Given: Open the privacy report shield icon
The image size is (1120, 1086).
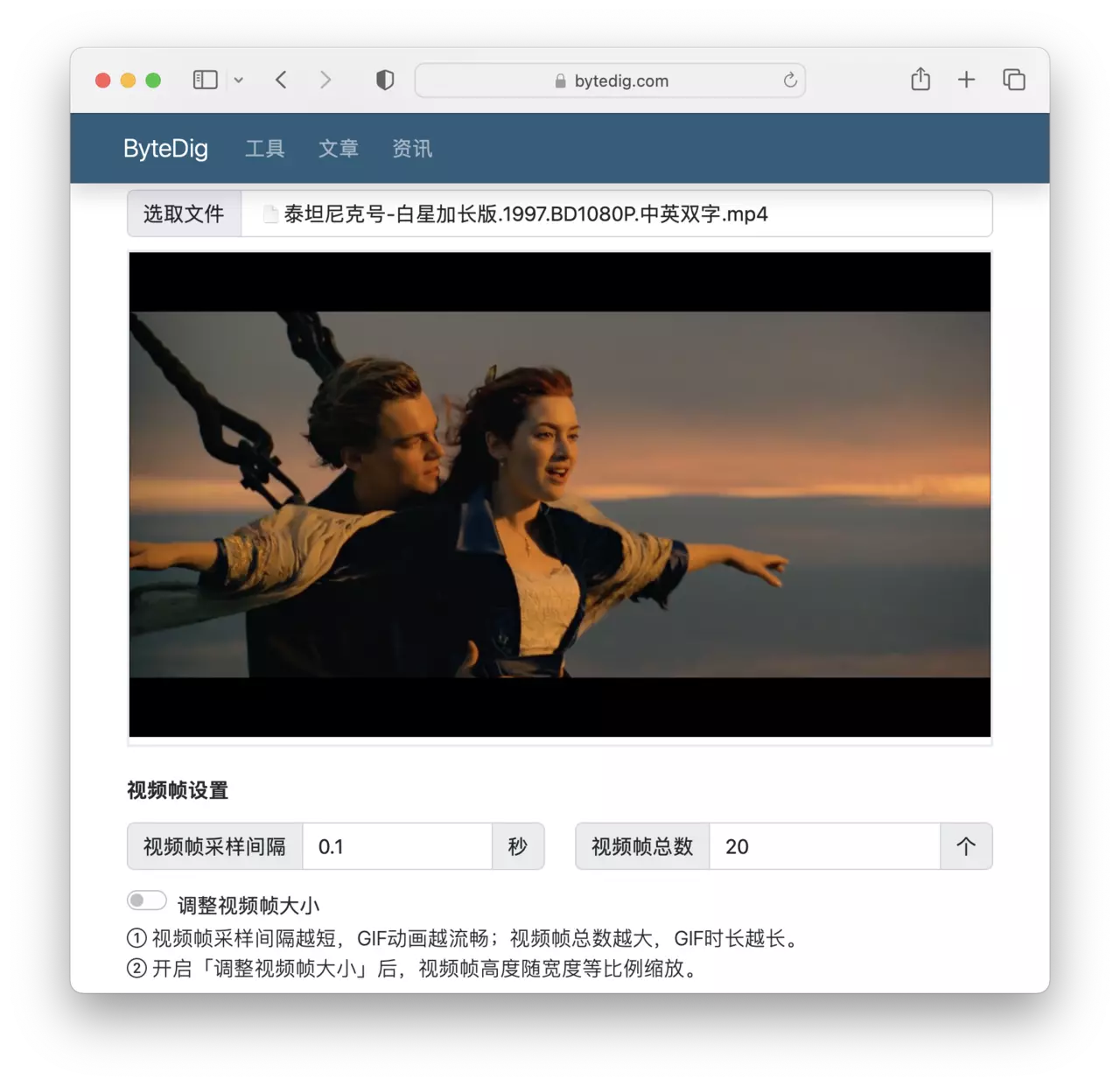Looking at the screenshot, I should pos(385,80).
